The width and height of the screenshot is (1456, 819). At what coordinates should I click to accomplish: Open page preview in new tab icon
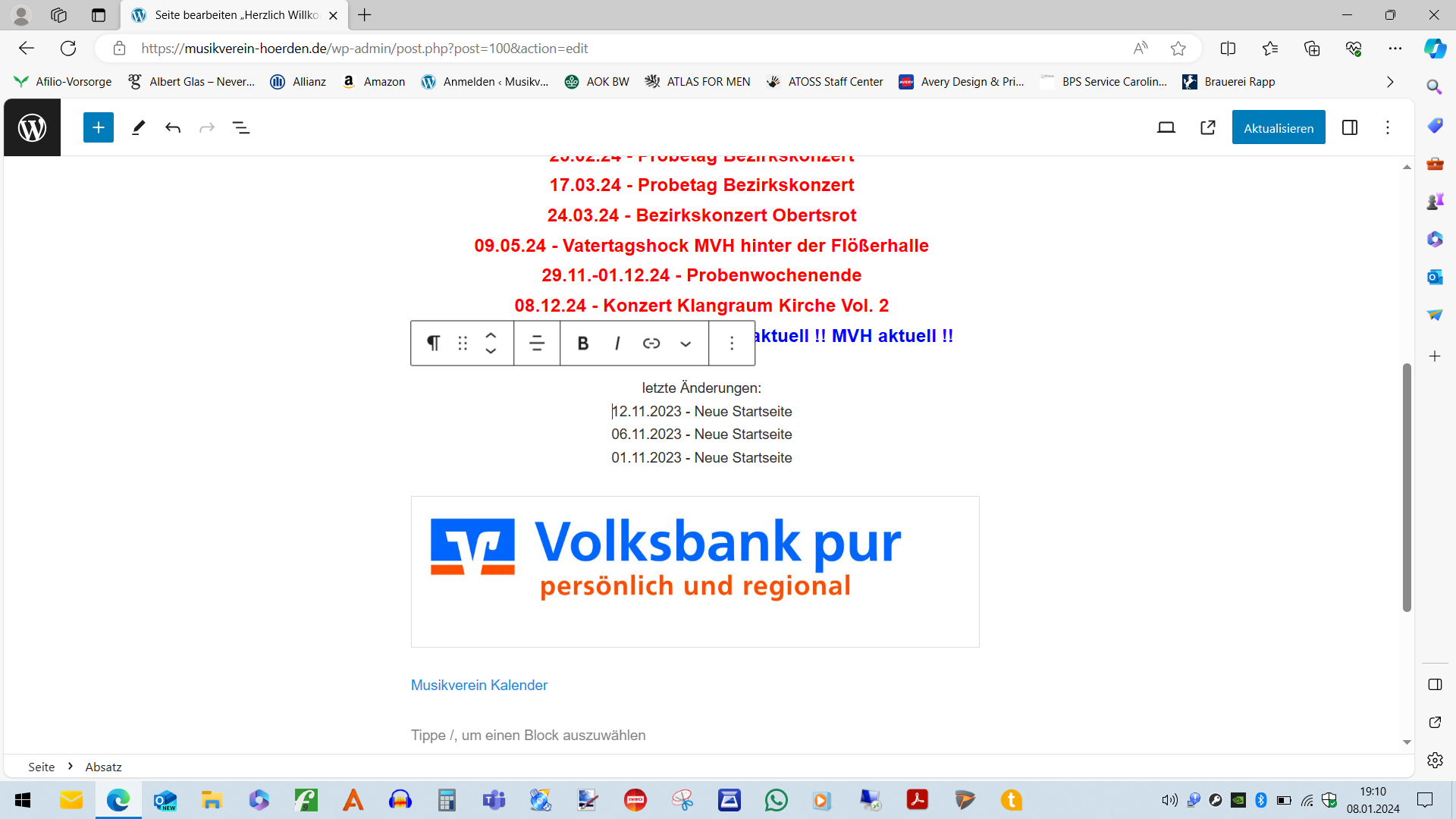(x=1208, y=127)
